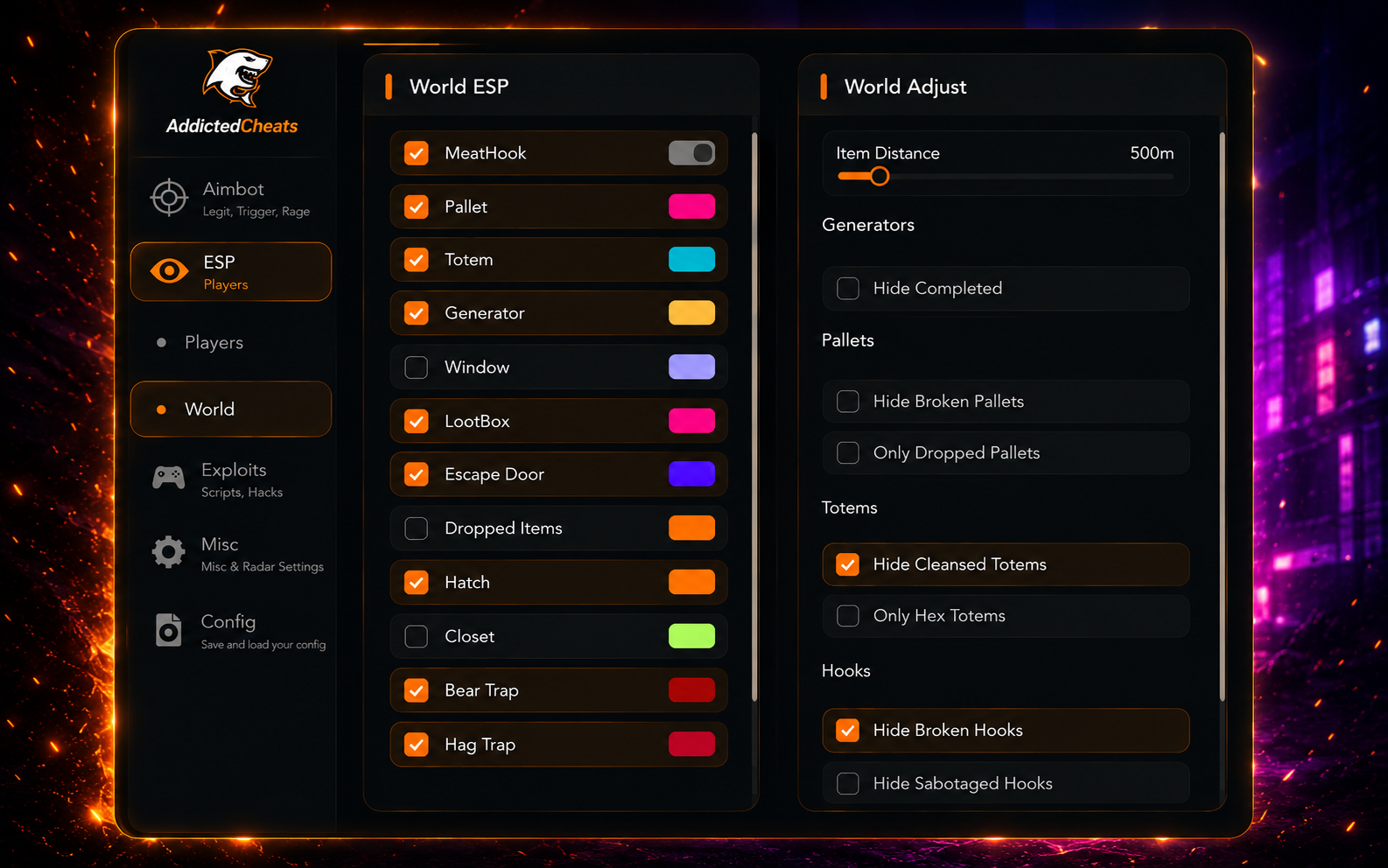
Task: Open MeatHook gray color swatch
Action: (691, 153)
